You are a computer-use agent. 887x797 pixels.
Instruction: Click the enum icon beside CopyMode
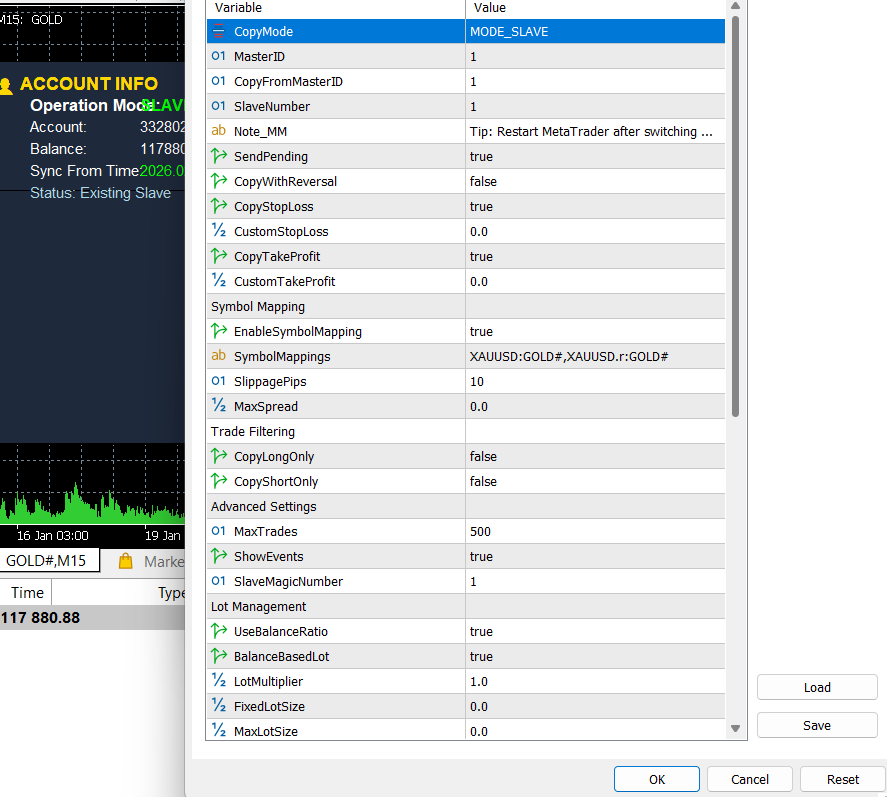pos(218,32)
